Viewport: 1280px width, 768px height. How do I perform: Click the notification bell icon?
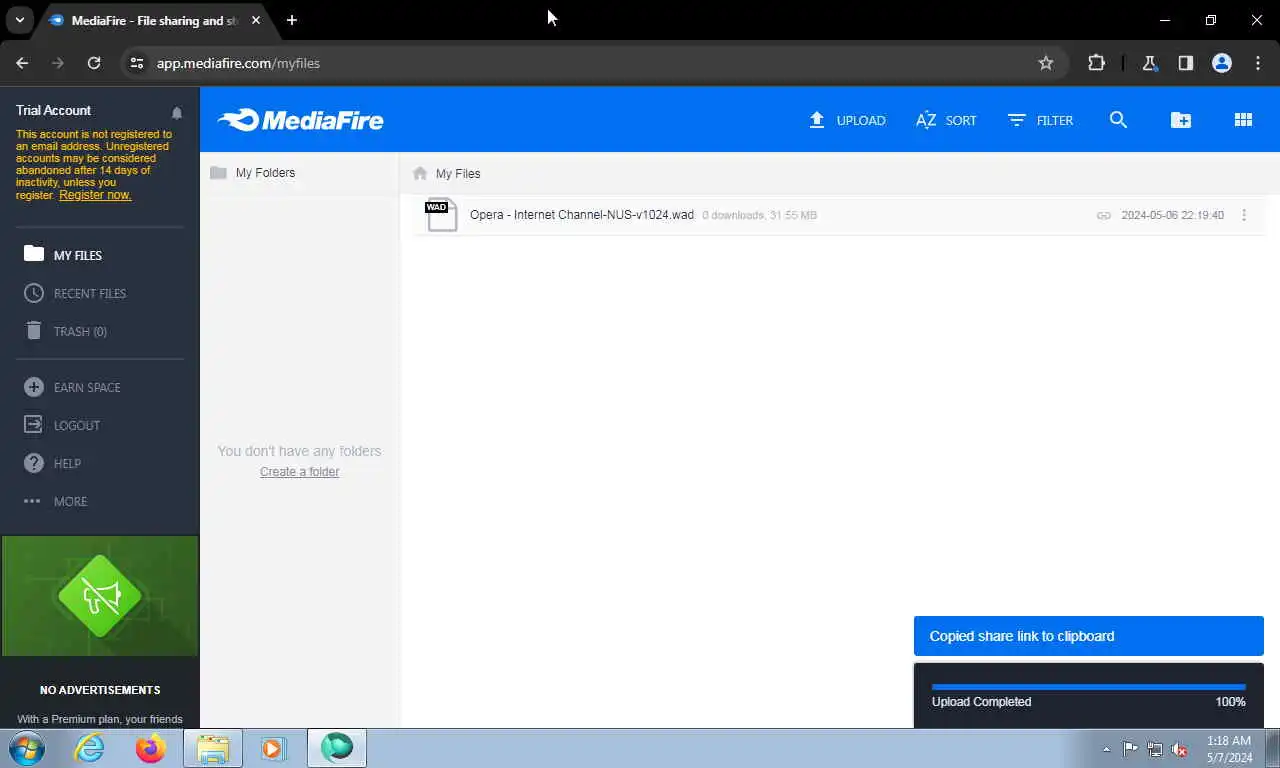(177, 113)
